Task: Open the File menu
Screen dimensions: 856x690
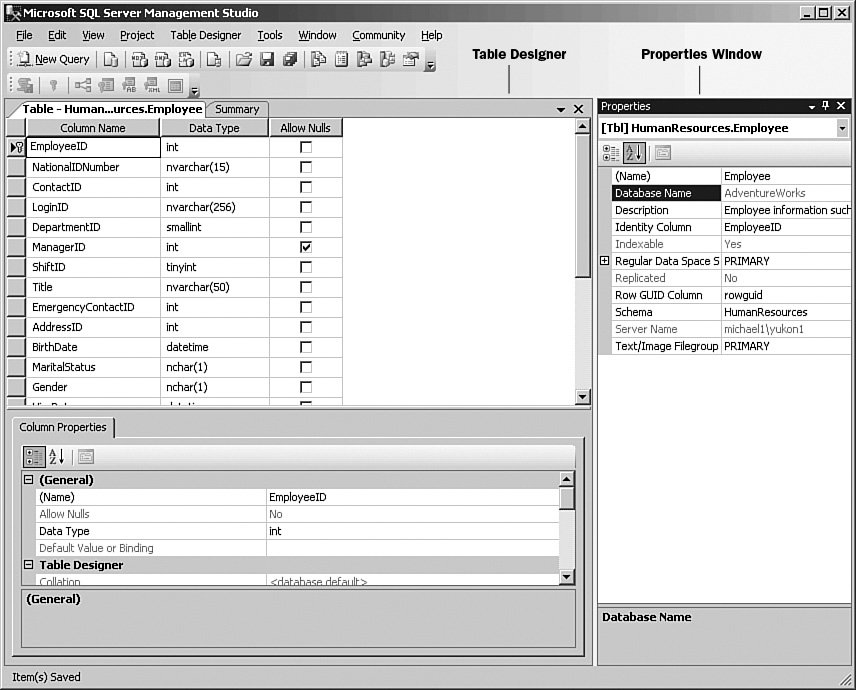Action: coord(24,35)
